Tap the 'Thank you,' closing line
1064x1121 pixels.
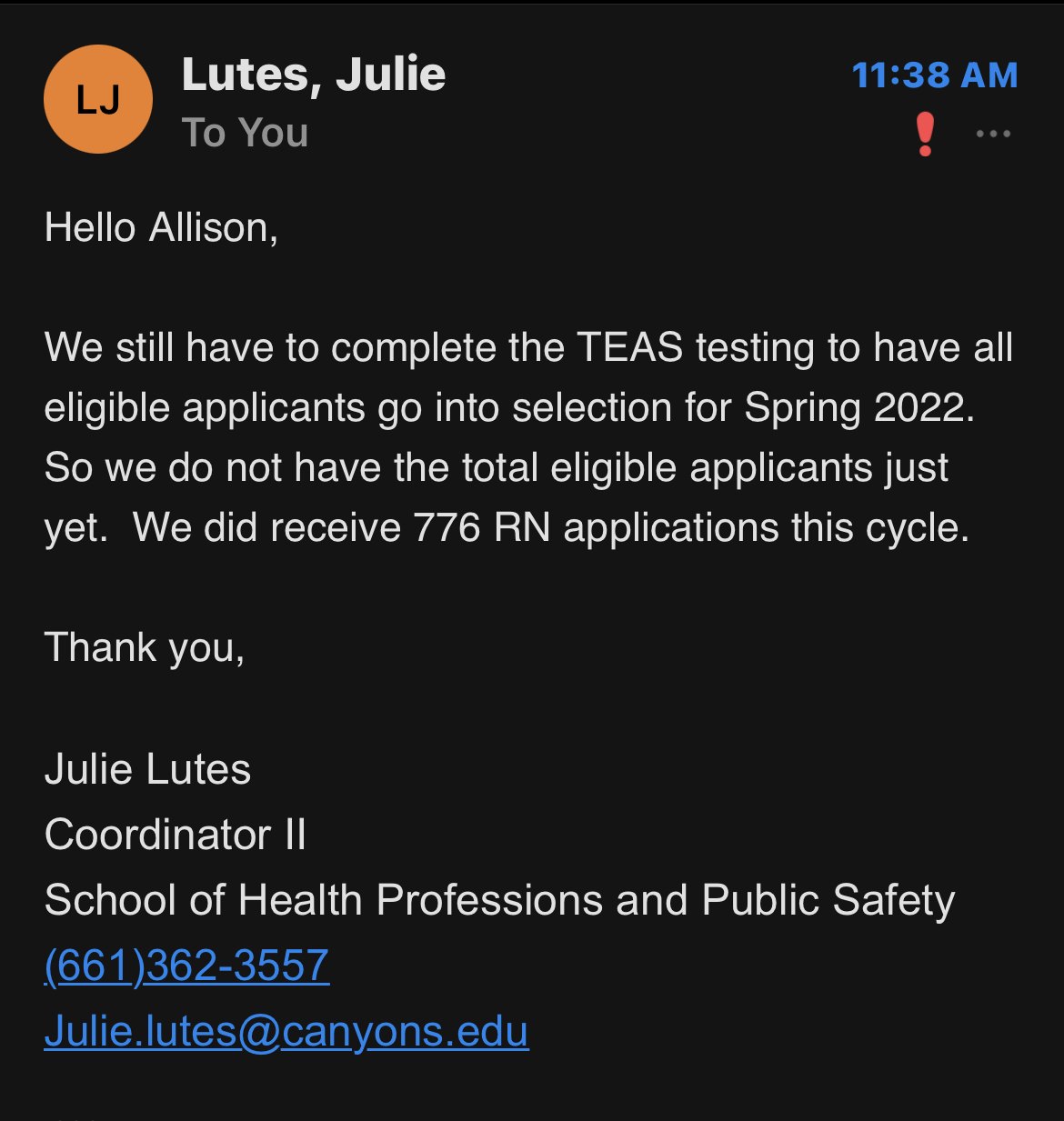pos(145,648)
